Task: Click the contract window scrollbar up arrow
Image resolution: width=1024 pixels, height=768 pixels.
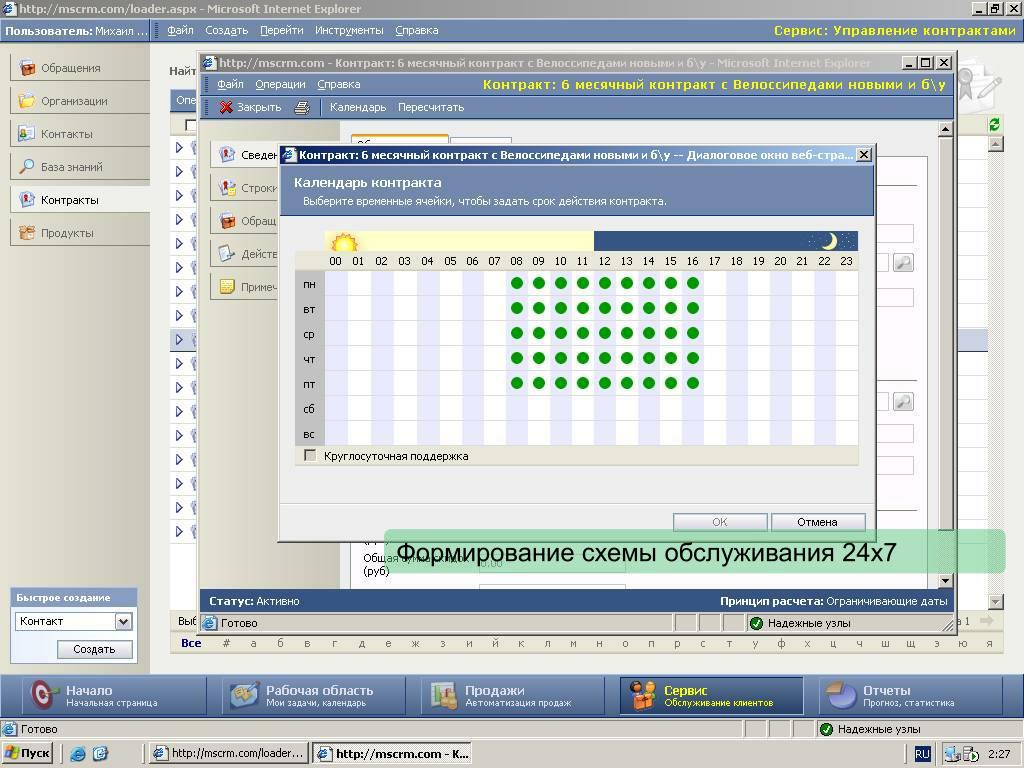Action: point(945,130)
